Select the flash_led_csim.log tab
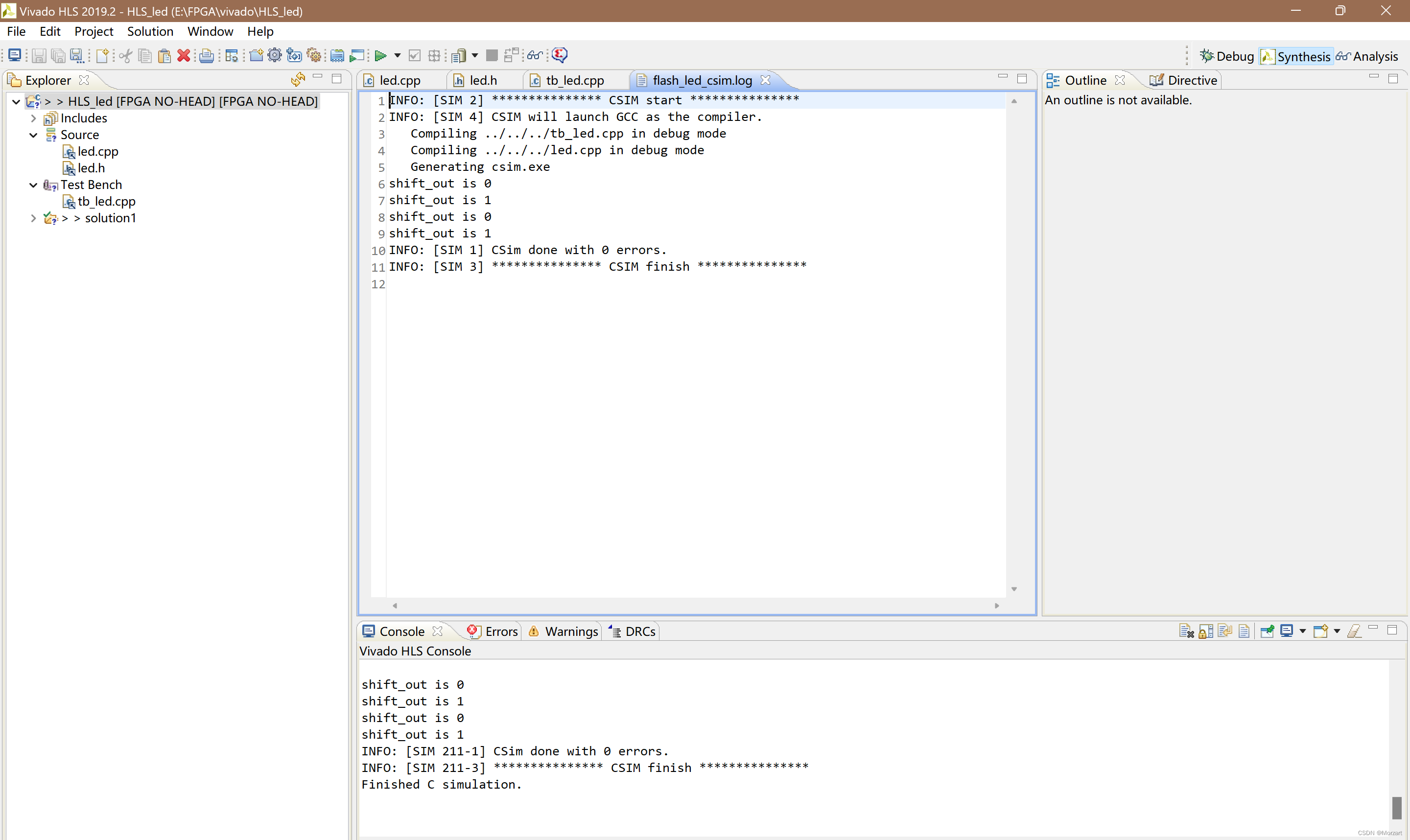 700,80
